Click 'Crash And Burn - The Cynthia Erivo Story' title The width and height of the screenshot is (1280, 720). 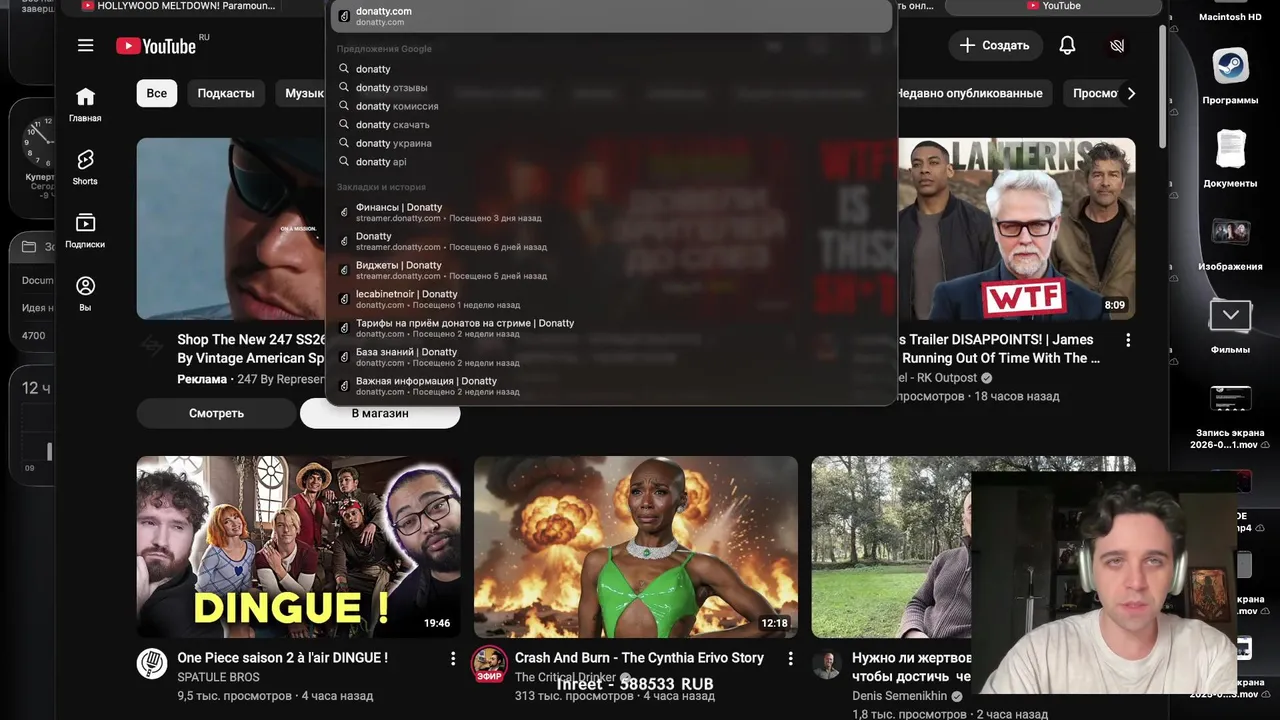pos(639,658)
